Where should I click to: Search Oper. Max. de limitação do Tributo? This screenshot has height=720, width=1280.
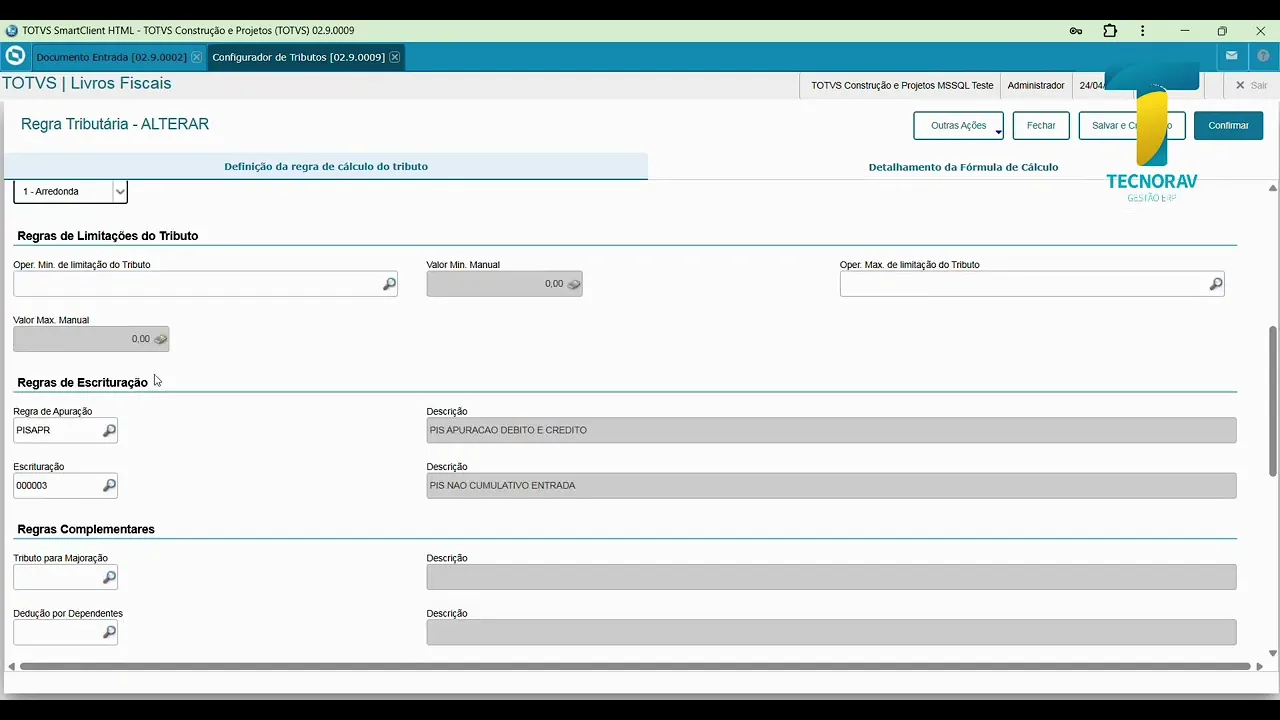click(x=1216, y=284)
